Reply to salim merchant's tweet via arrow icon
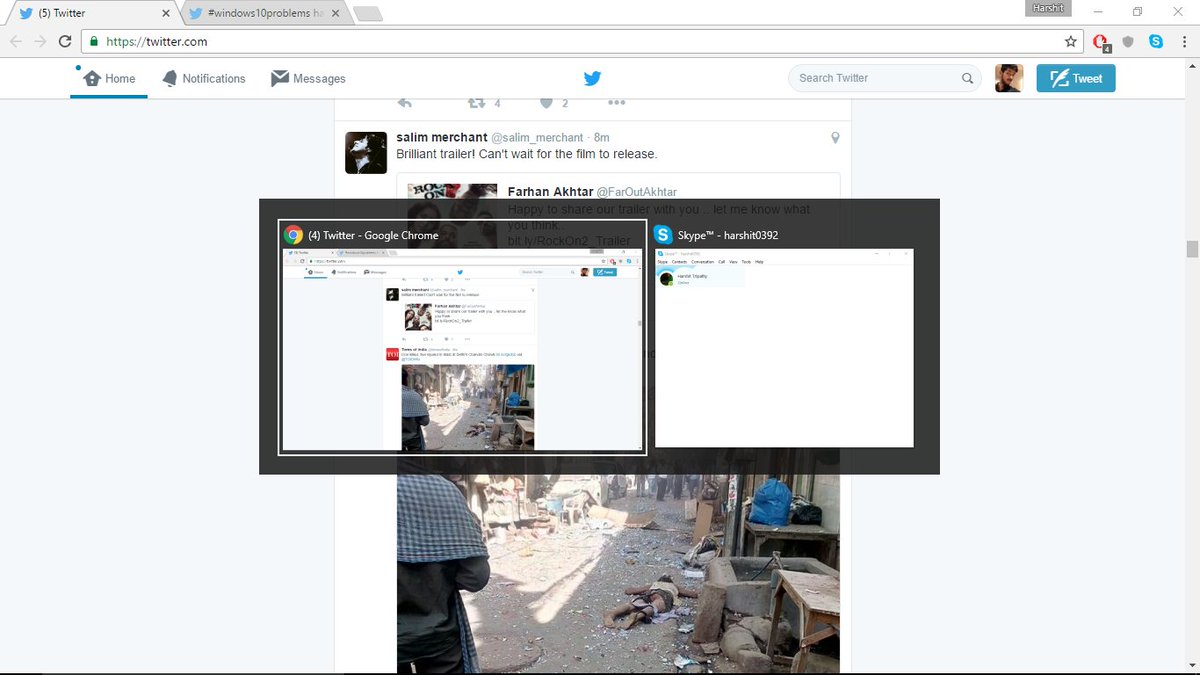This screenshot has height=675, width=1200. point(404,102)
